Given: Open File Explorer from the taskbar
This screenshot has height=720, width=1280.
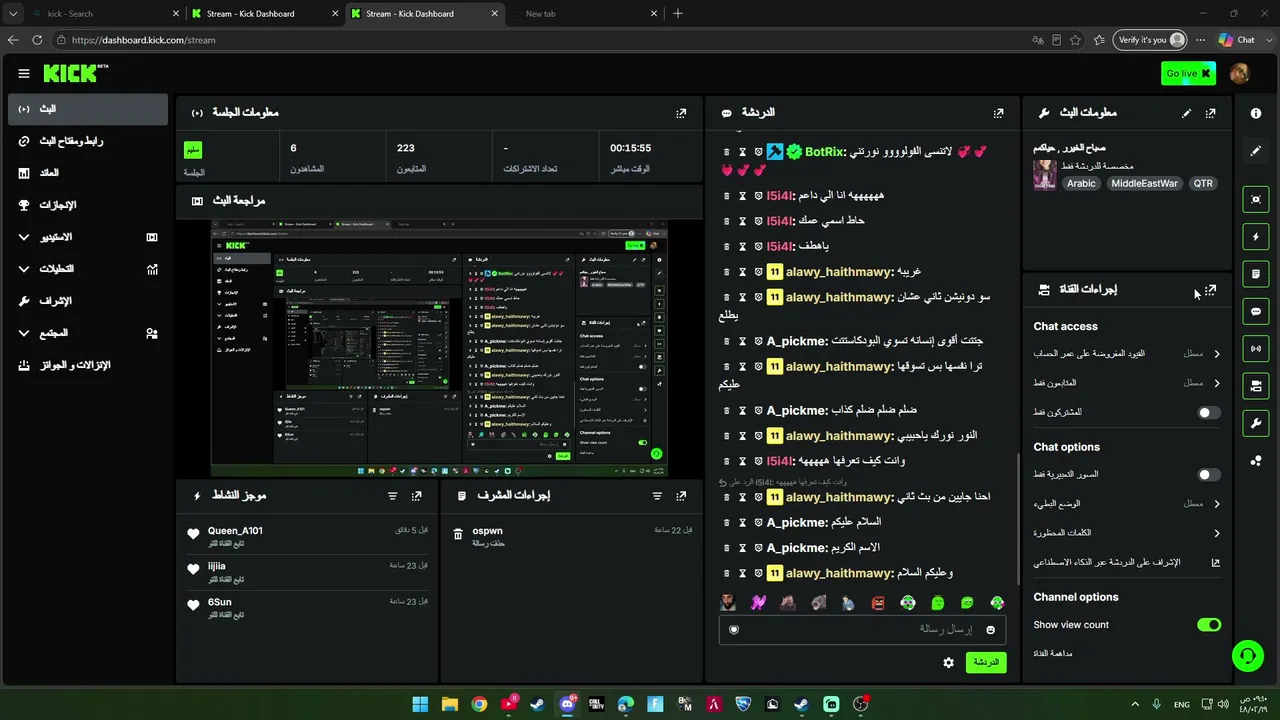Looking at the screenshot, I should pos(450,704).
